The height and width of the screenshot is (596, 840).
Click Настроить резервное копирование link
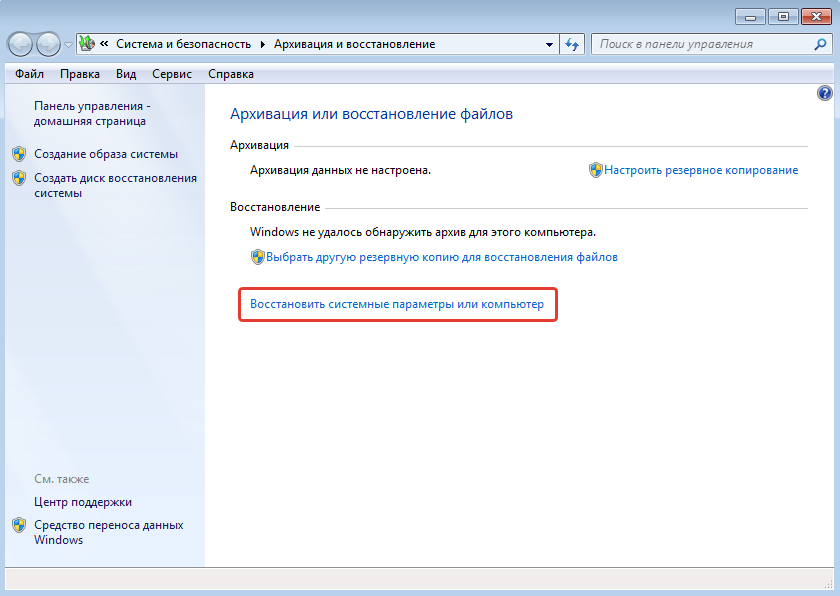pos(701,170)
